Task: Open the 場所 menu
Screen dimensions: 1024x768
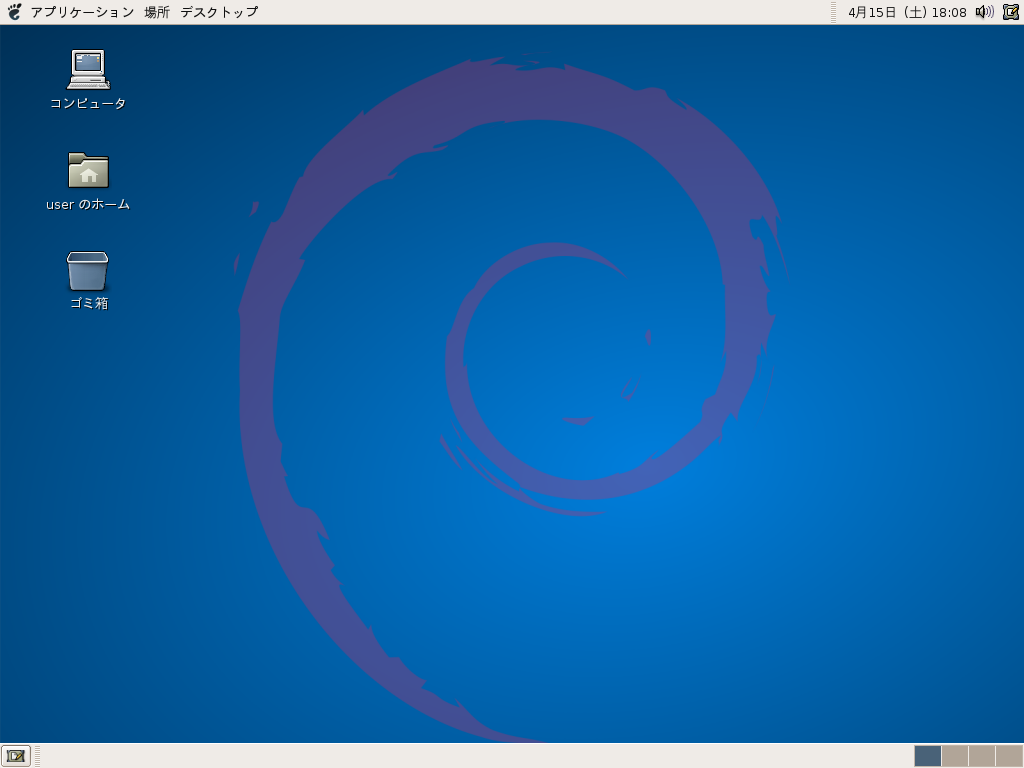Action: (x=157, y=12)
